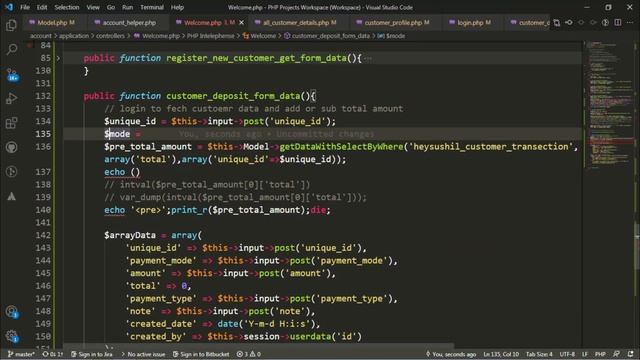
Task: Toggle file blame icon in editor toolbar
Action: click(606, 22)
